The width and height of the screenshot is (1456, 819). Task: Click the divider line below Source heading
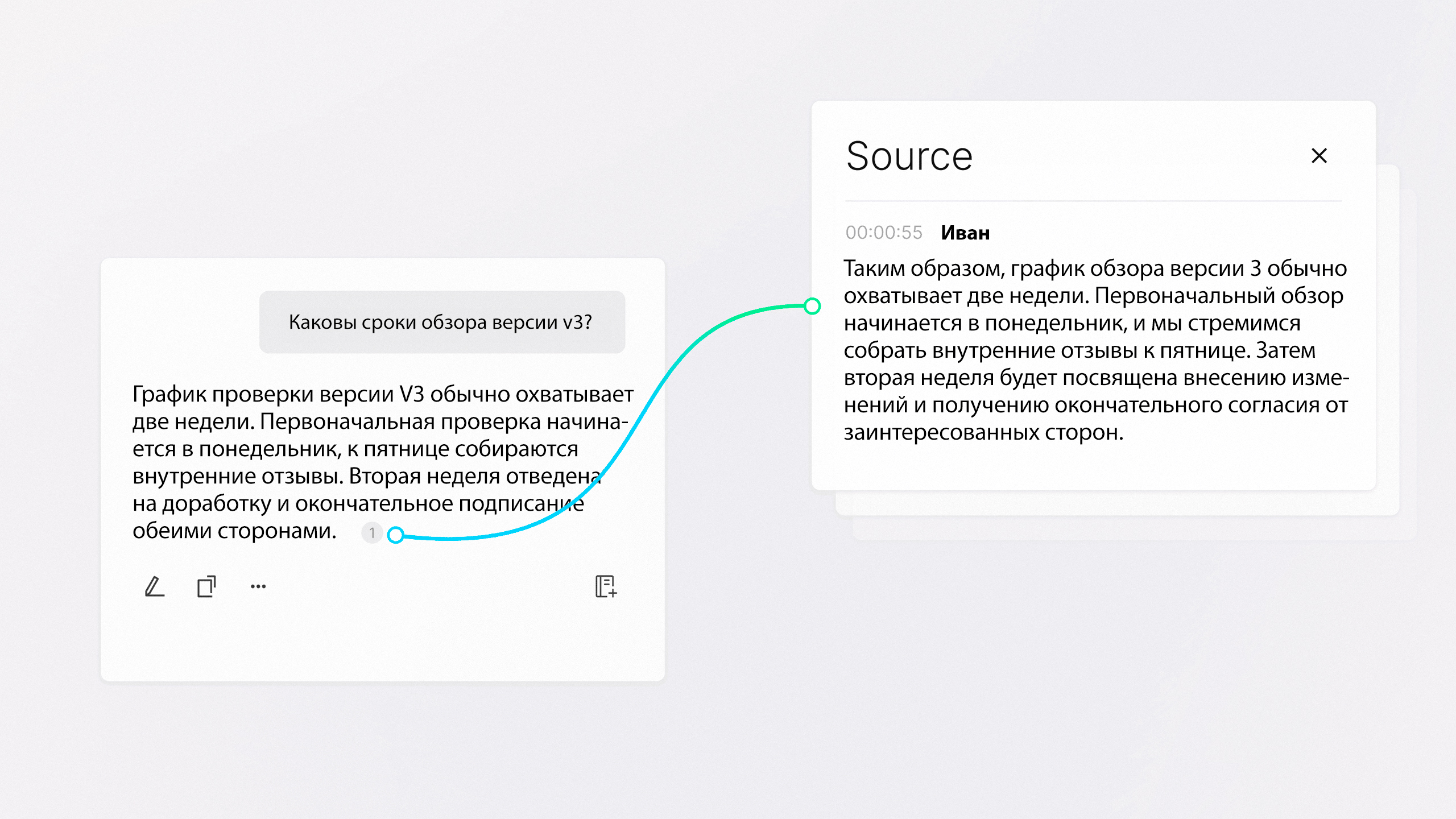1093,201
